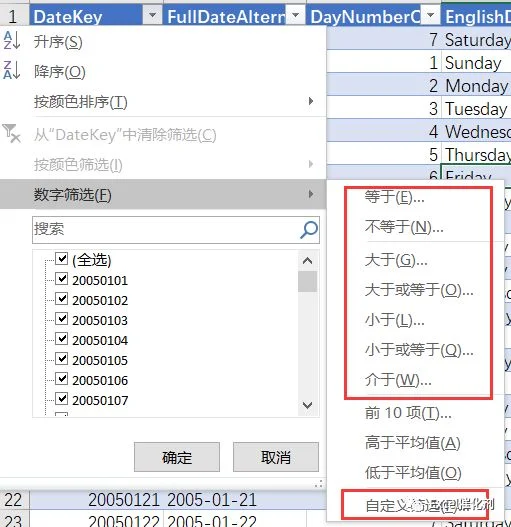This screenshot has width=511, height=527.
Task: Click the descending sort Z-A icon
Action: pyautogui.click(x=12, y=70)
